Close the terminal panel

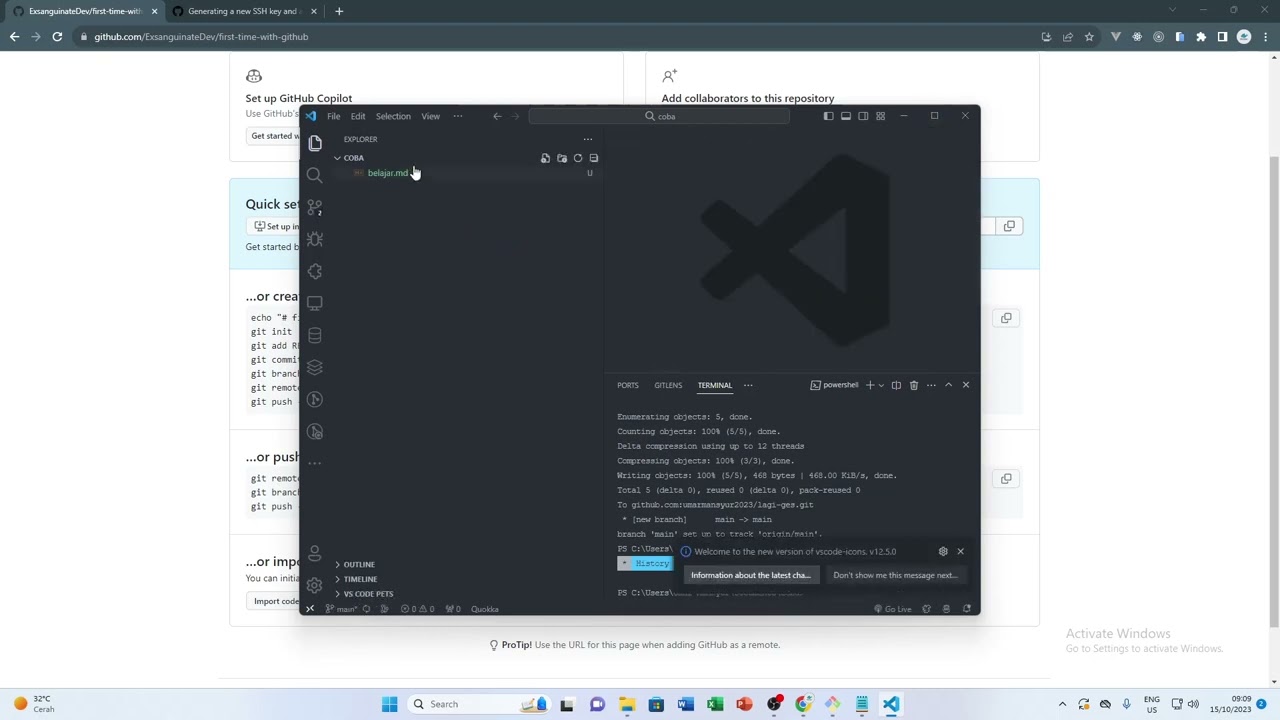tap(965, 385)
